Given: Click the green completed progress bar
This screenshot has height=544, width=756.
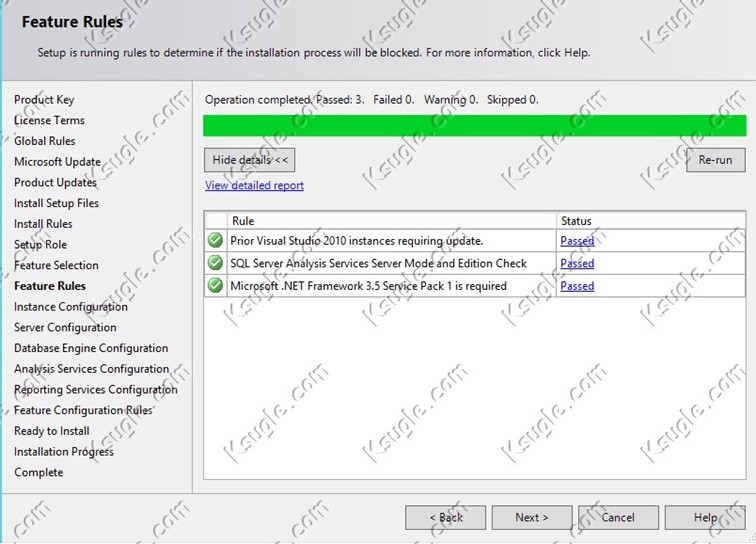Looking at the screenshot, I should [474, 125].
